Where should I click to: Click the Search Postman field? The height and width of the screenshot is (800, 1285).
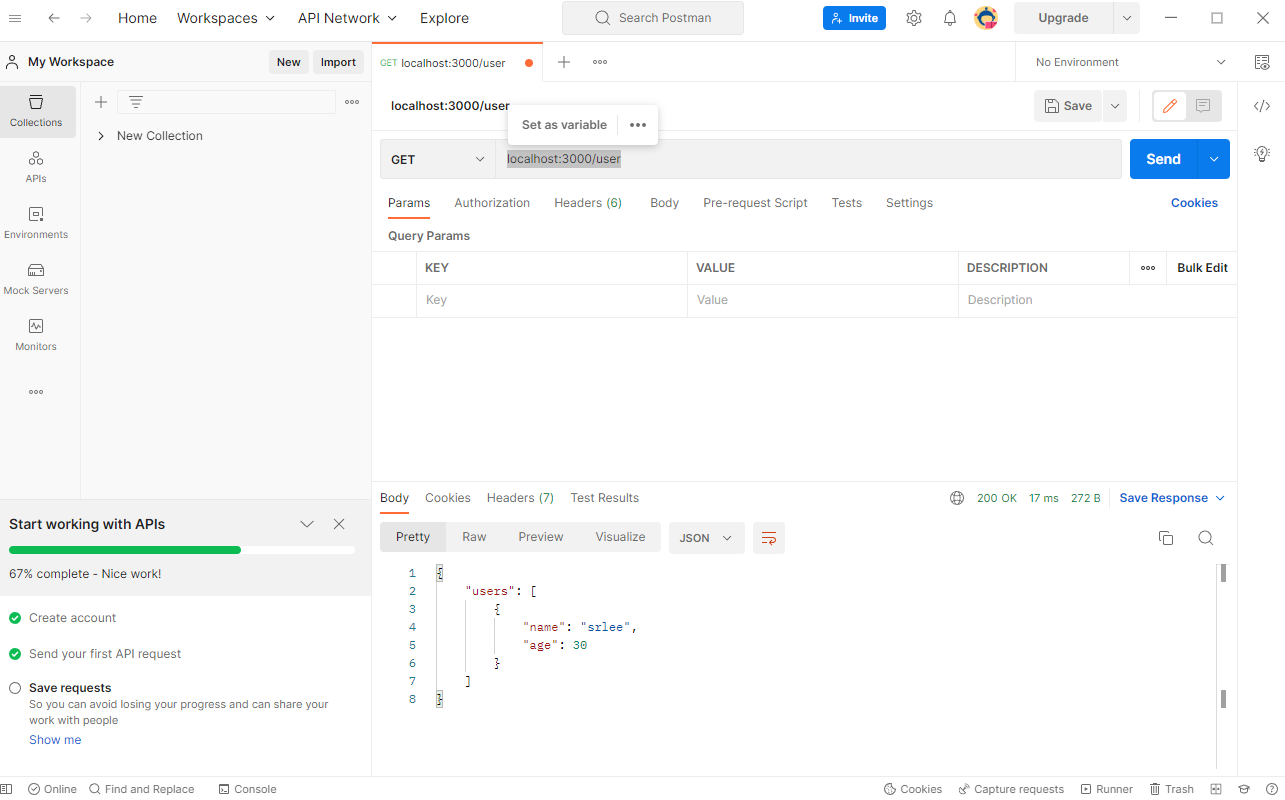pos(653,18)
